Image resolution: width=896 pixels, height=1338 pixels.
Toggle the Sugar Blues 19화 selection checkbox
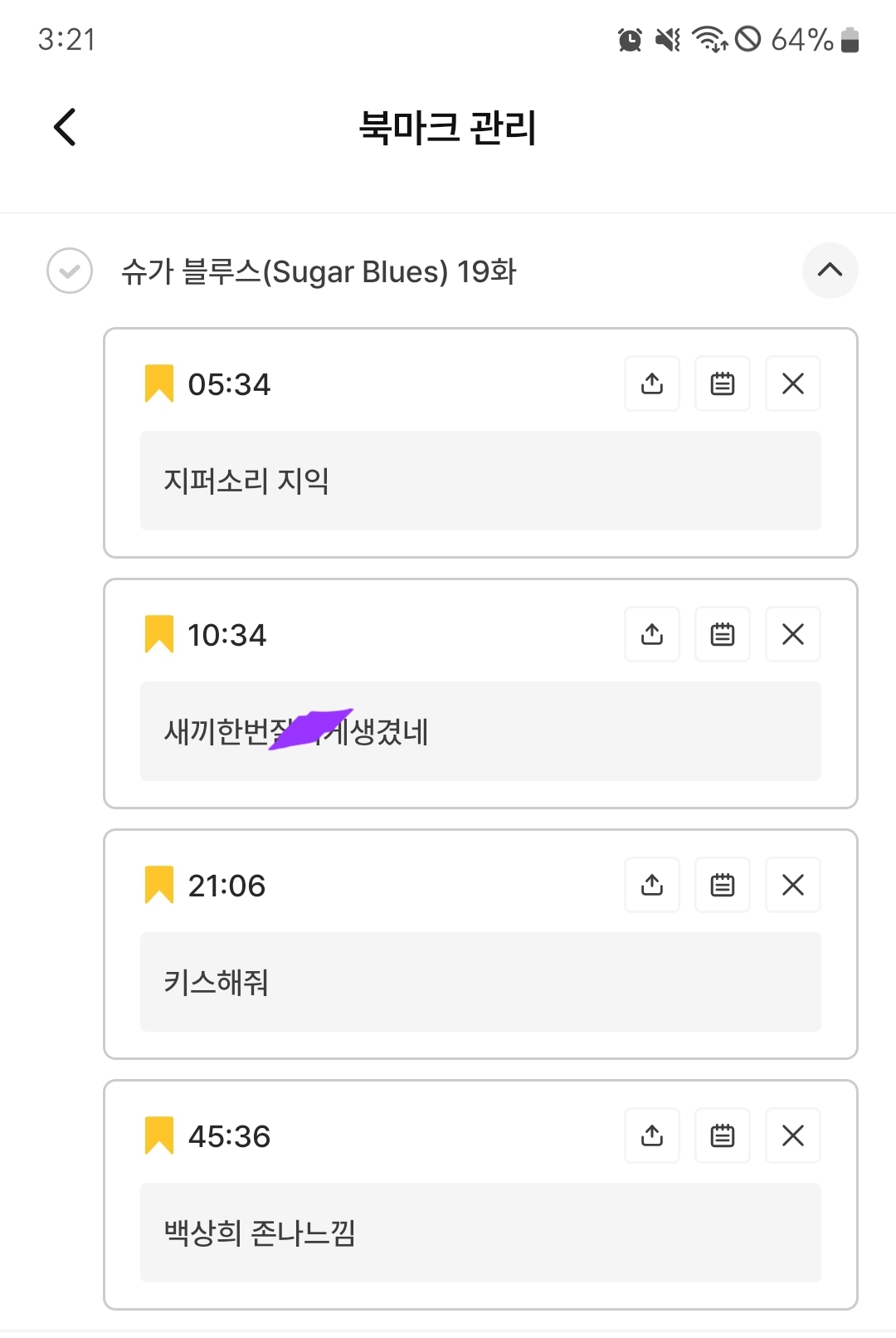tap(70, 271)
